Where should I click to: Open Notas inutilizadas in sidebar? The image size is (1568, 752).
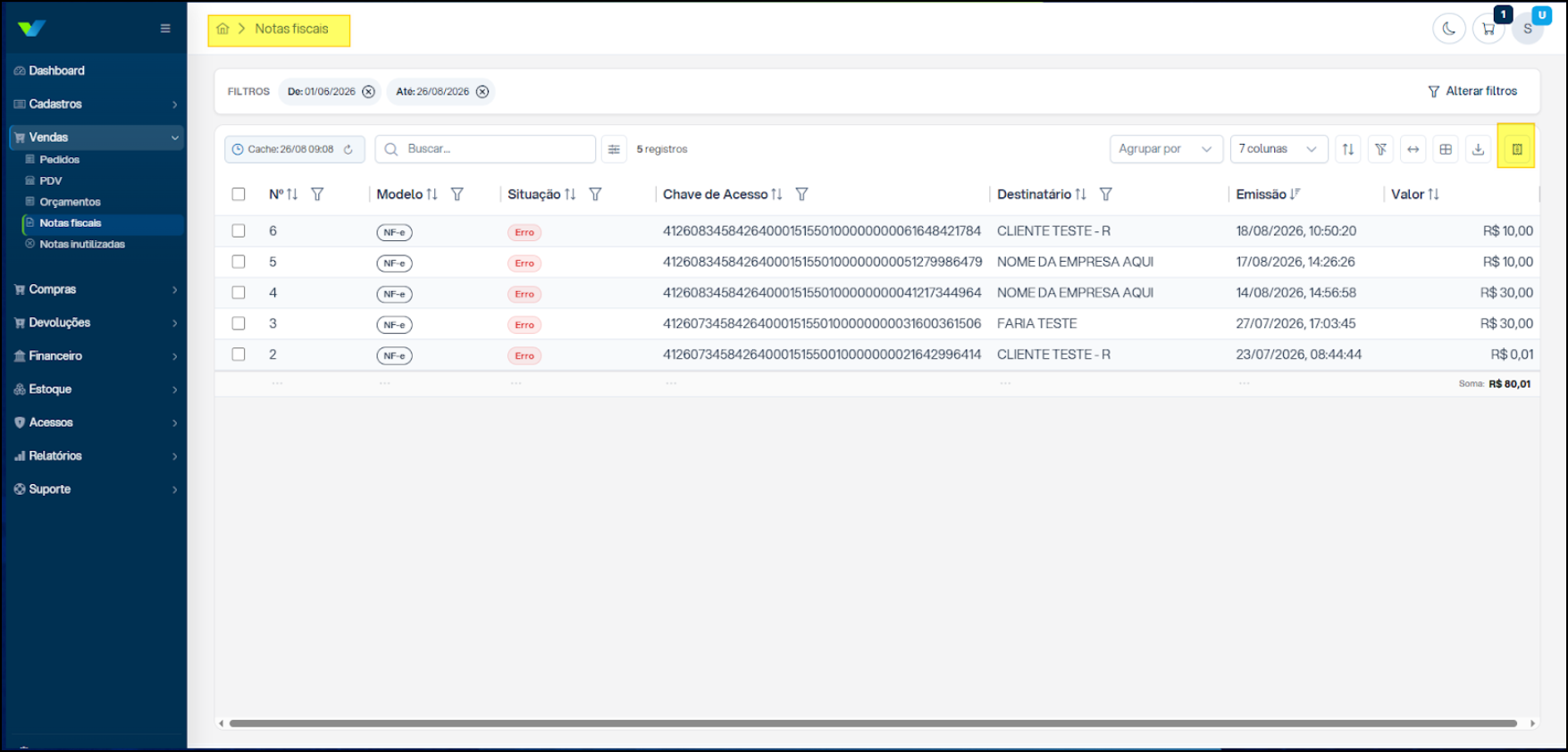coord(81,244)
